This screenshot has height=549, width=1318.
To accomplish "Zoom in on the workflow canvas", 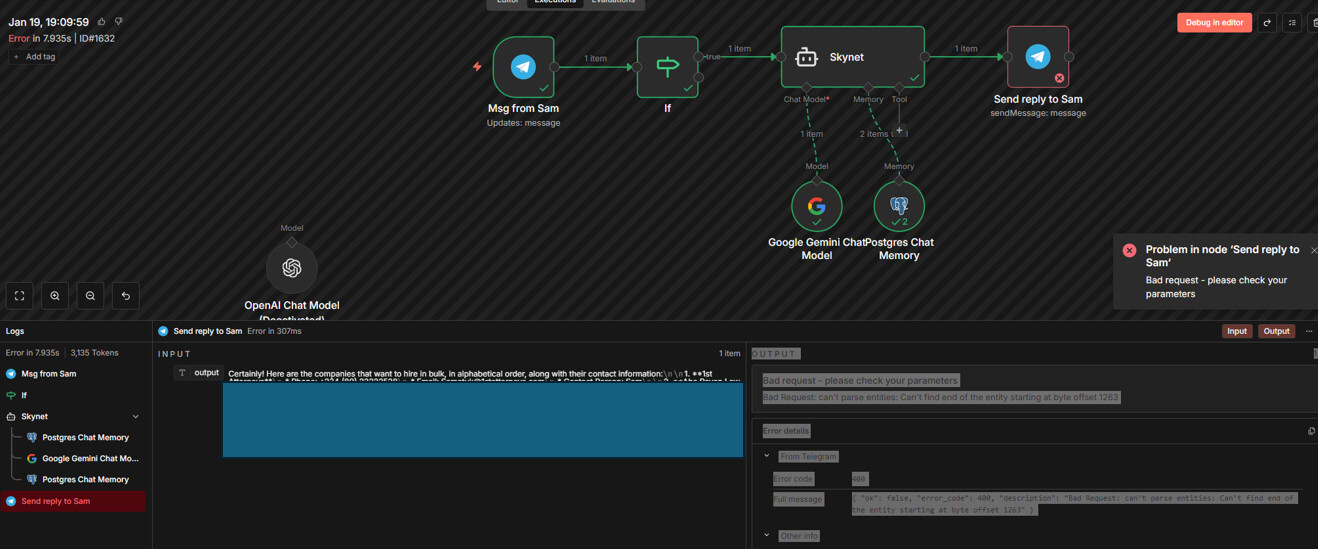I will (x=55, y=296).
